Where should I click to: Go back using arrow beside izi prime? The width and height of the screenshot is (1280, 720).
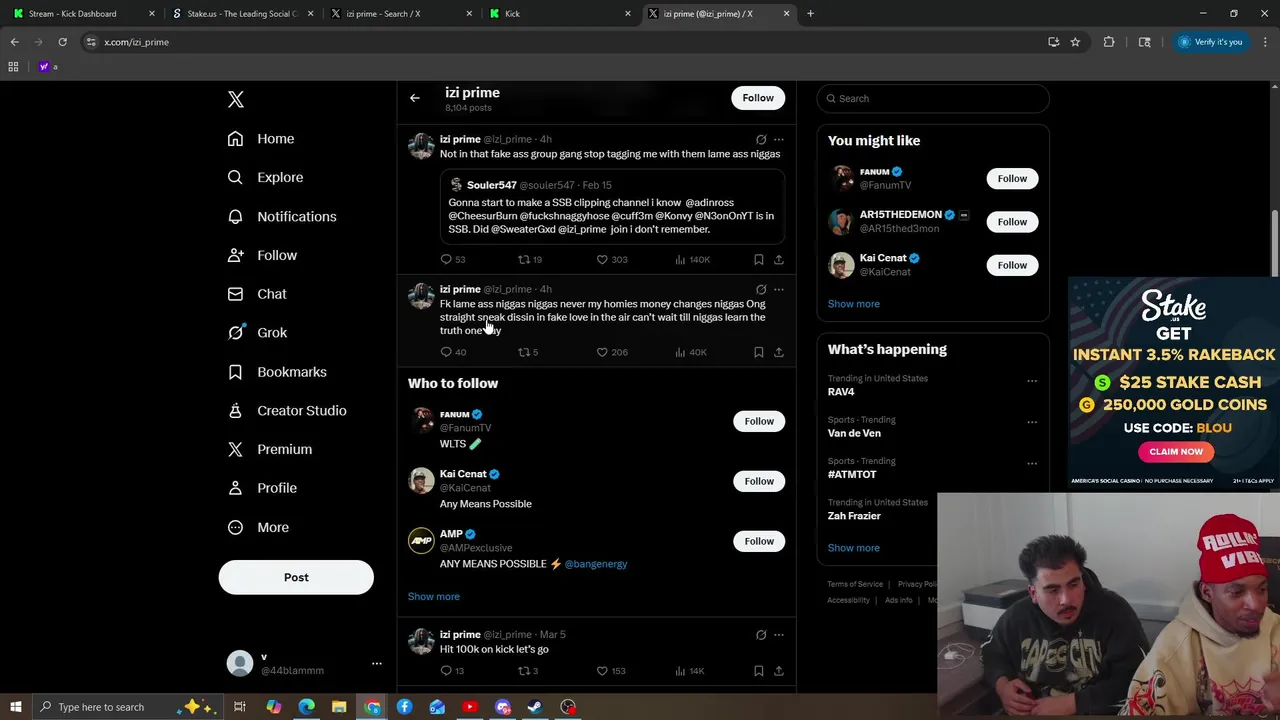pos(415,98)
